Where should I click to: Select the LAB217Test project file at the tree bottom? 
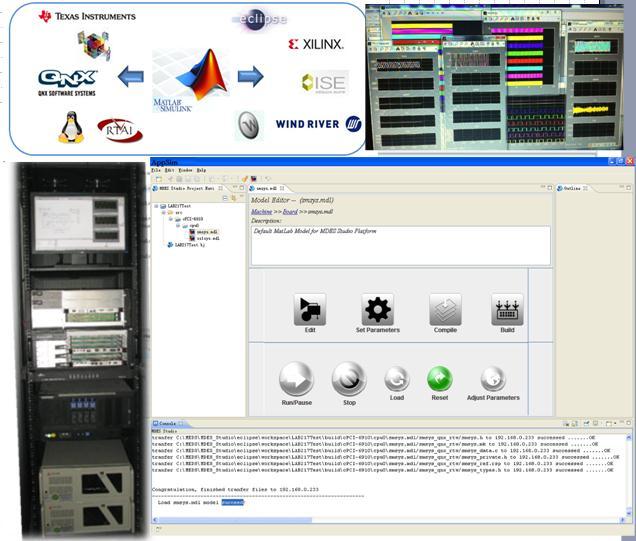point(187,245)
